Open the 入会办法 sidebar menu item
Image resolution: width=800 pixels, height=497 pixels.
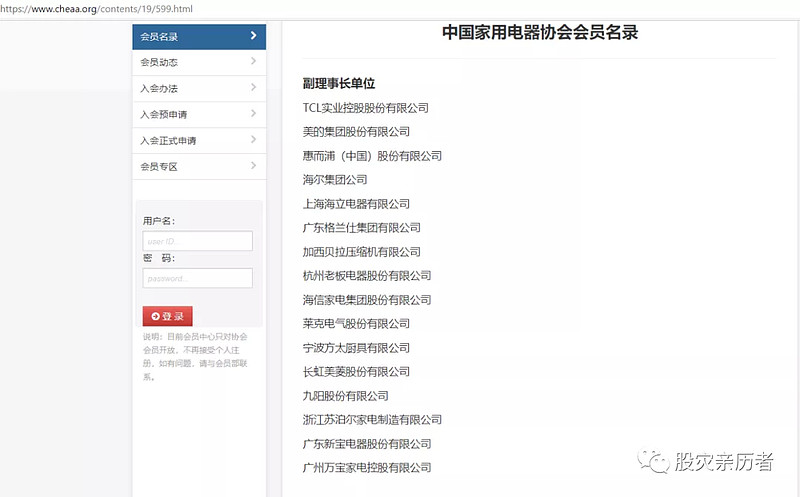199,89
